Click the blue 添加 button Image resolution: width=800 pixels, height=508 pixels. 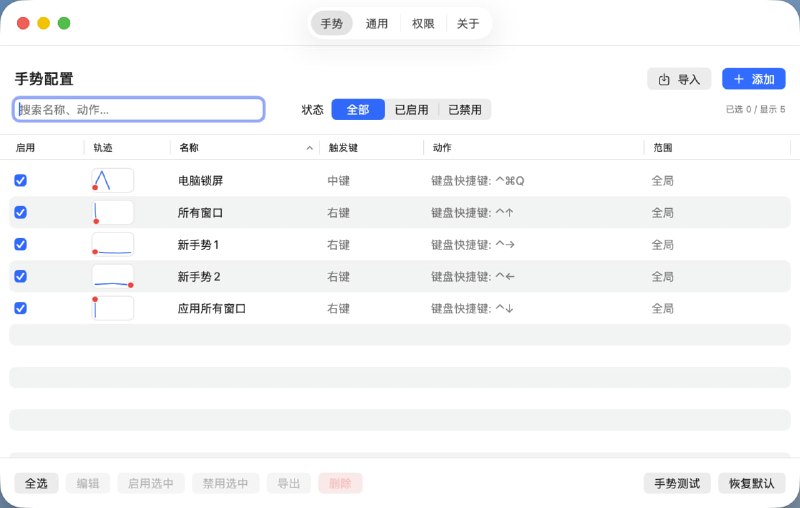(754, 79)
